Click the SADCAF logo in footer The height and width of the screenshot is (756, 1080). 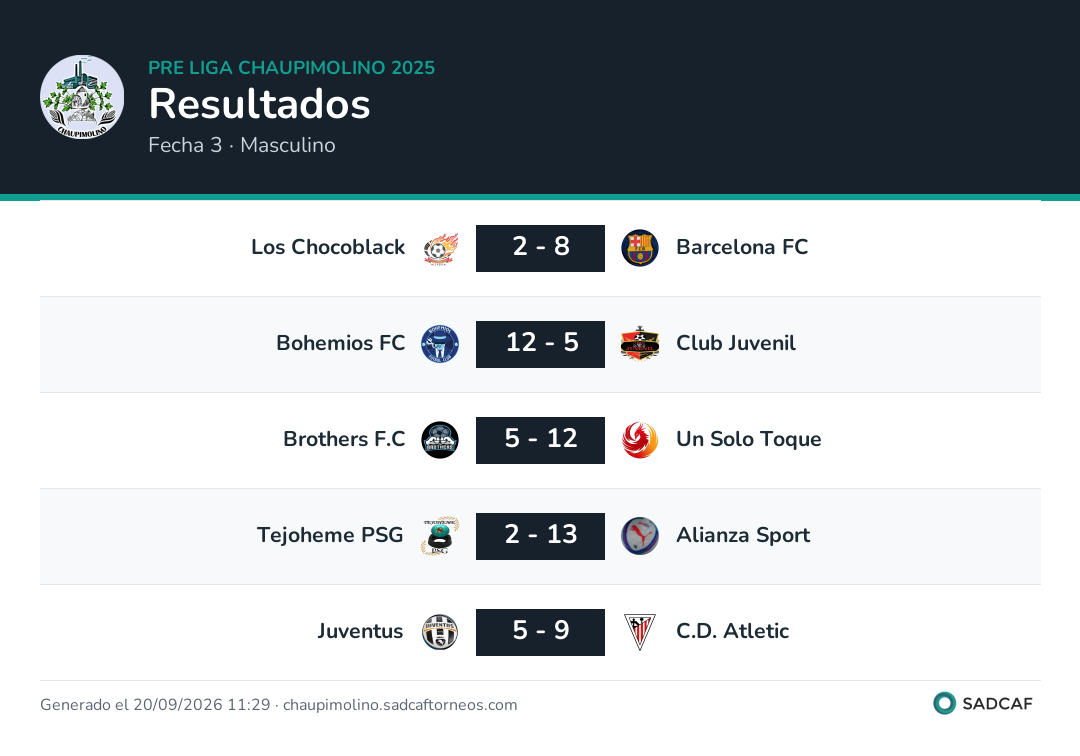[x=983, y=703]
